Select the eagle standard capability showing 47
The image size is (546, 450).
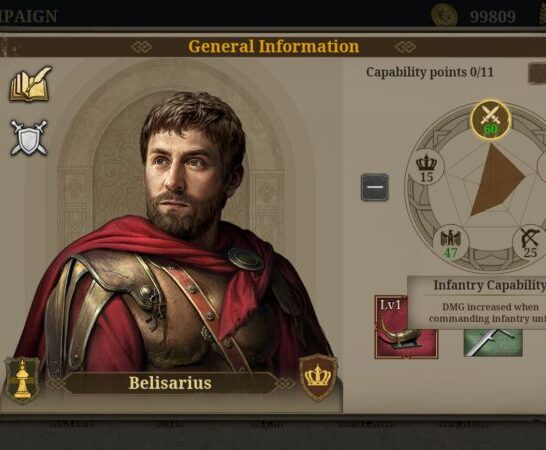point(451,243)
